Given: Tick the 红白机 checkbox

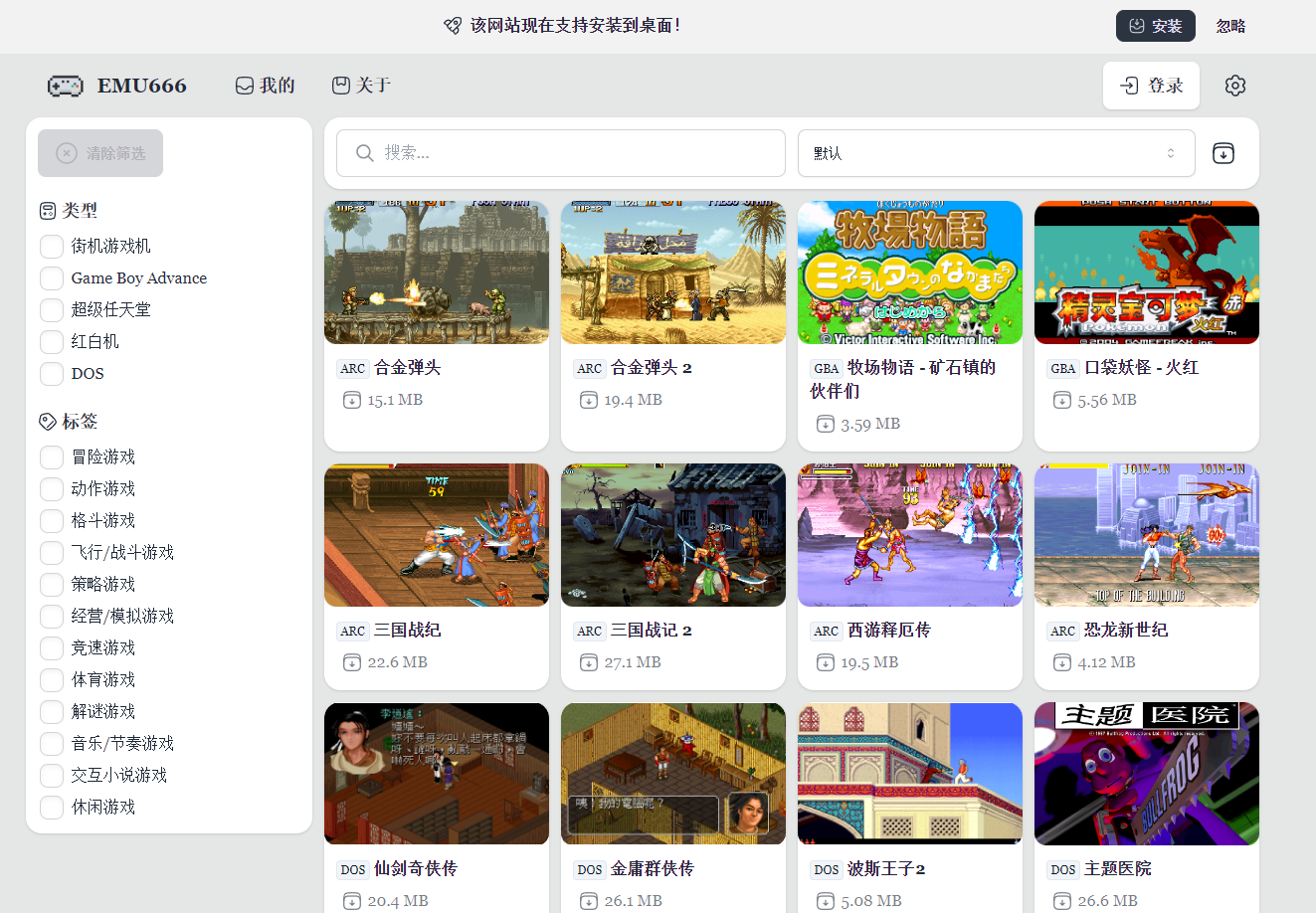Looking at the screenshot, I should tap(52, 342).
